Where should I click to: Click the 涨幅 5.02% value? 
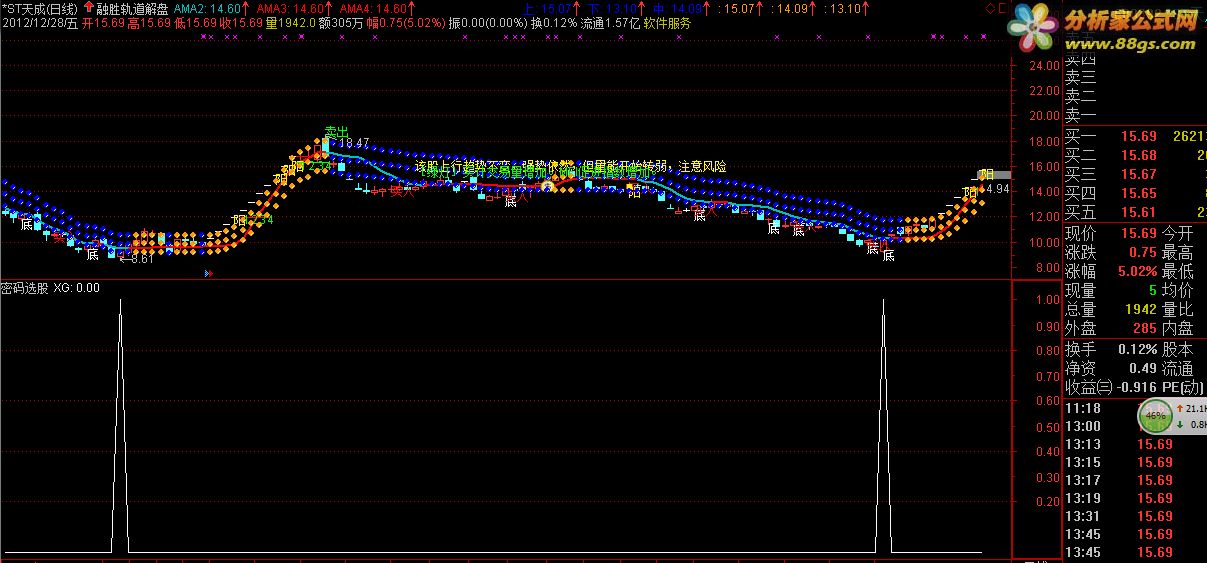coord(1138,271)
